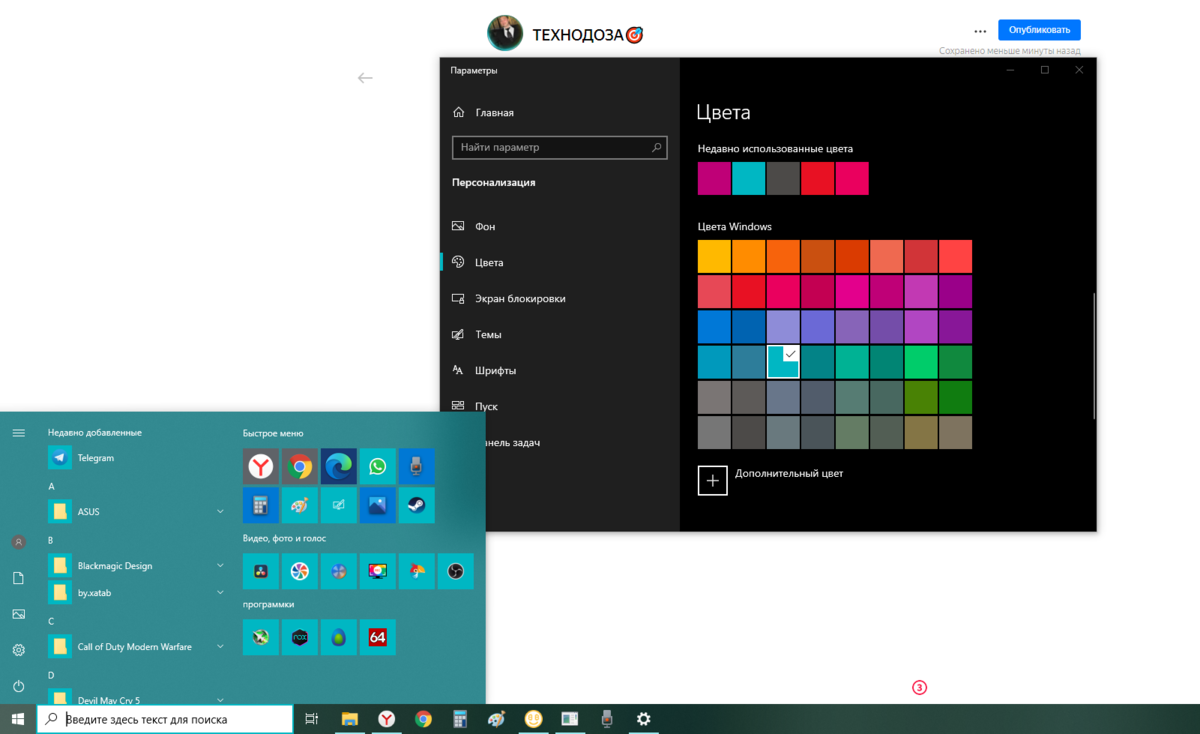Click the Settings window vertical scrollbar
The image size is (1200, 734).
coord(1095,356)
